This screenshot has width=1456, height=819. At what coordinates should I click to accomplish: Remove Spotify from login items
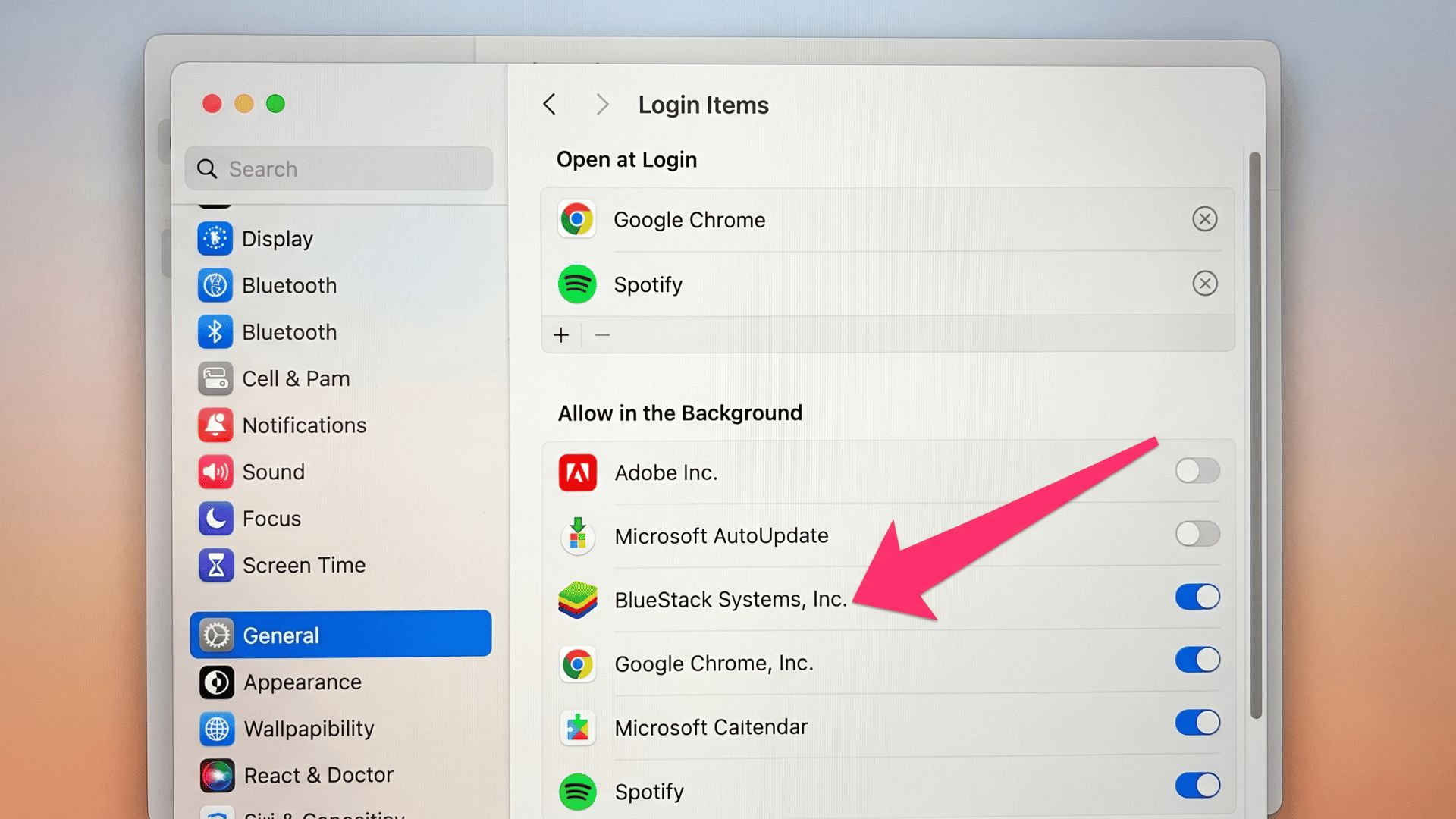[x=1204, y=284]
